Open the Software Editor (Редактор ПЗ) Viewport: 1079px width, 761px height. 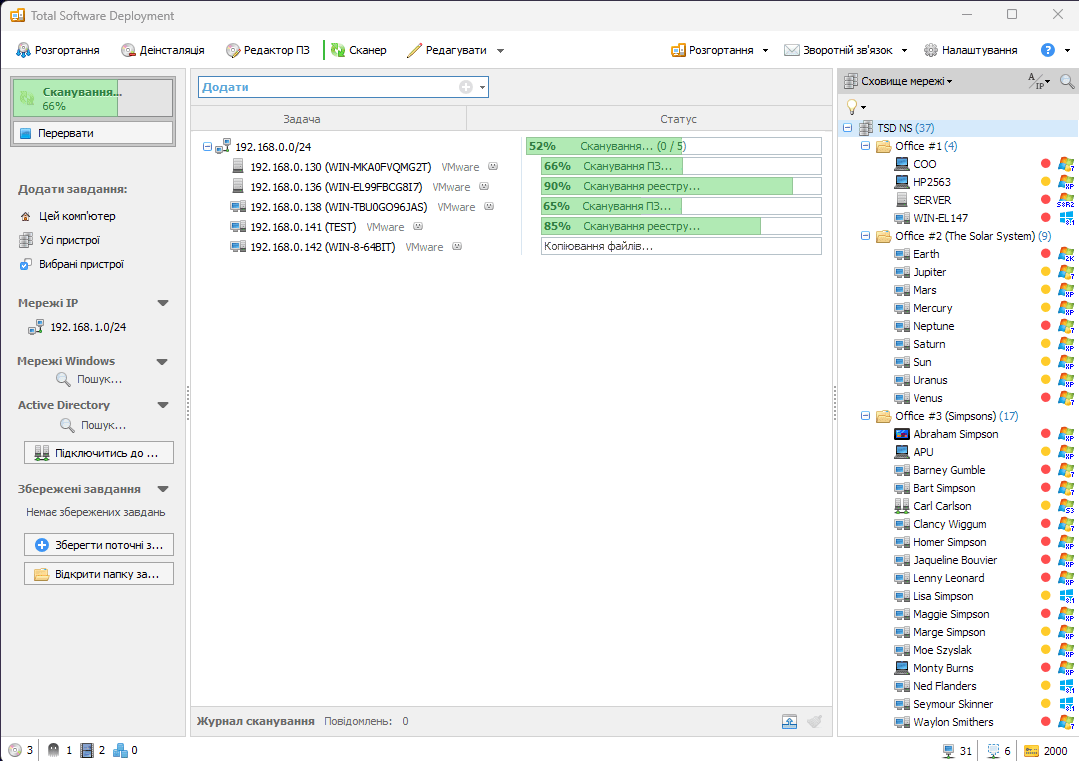pyautogui.click(x=268, y=50)
